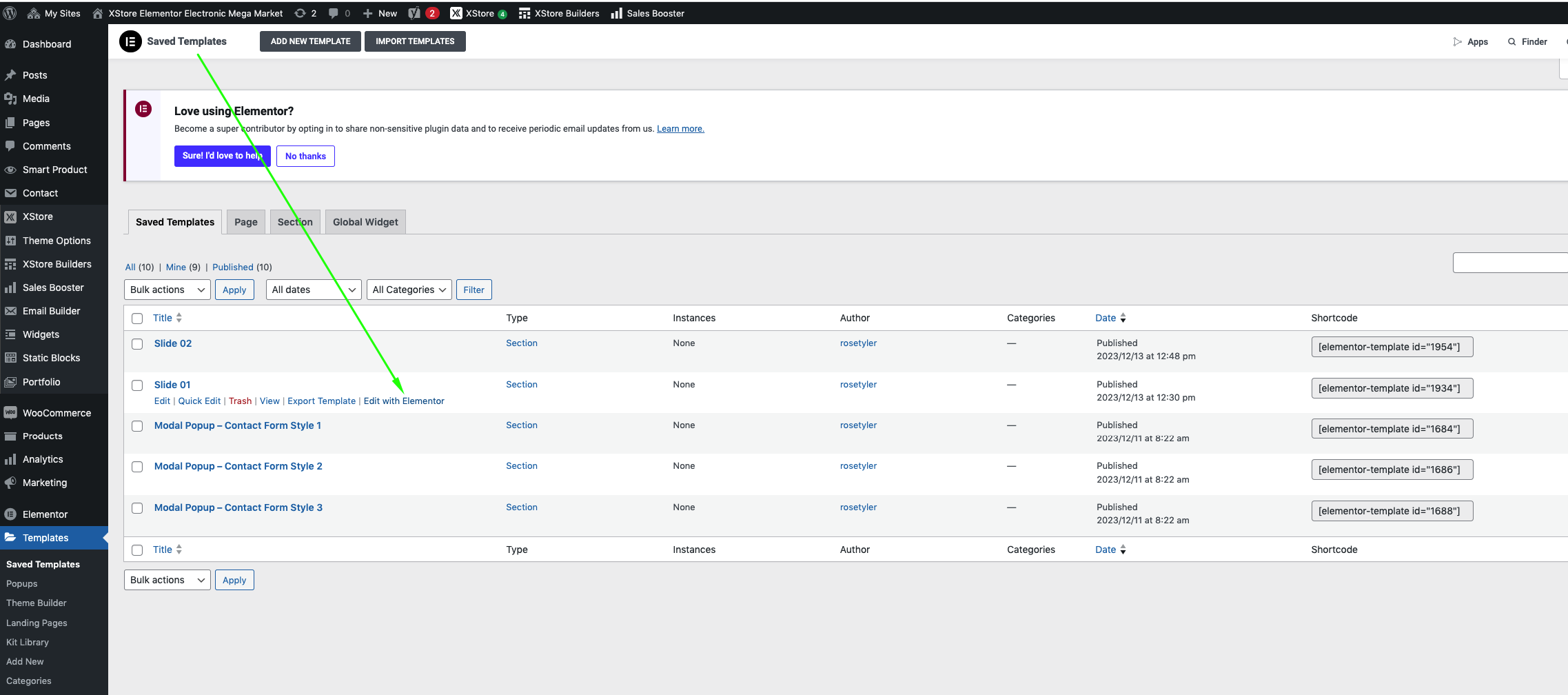This screenshot has height=695, width=1568.
Task: Open the top Bulk actions dropdown
Action: pyautogui.click(x=167, y=290)
